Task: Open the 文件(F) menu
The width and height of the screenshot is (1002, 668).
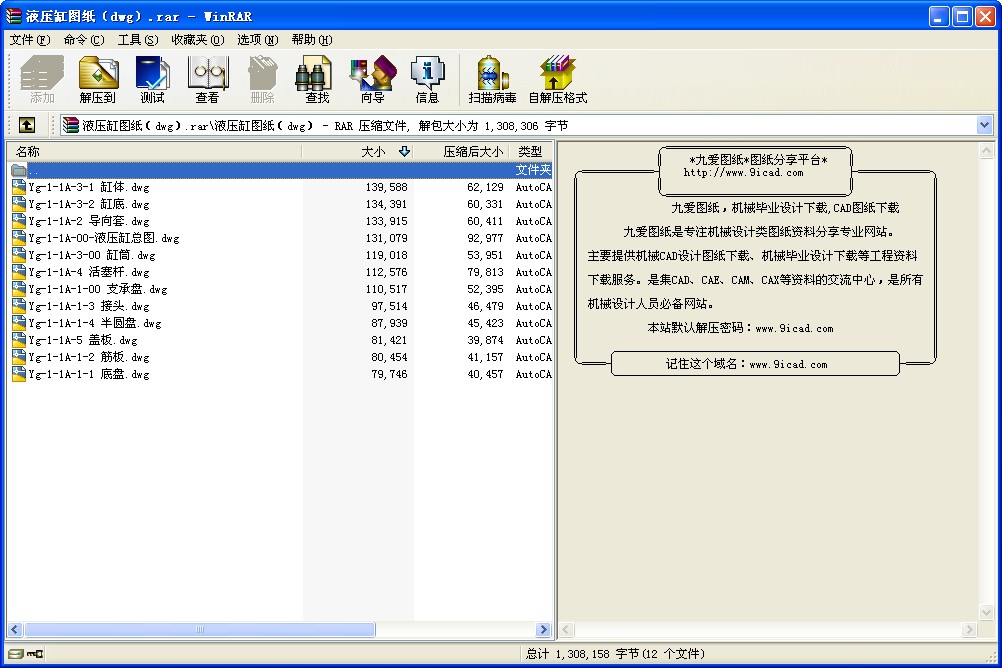Action: (x=29, y=40)
